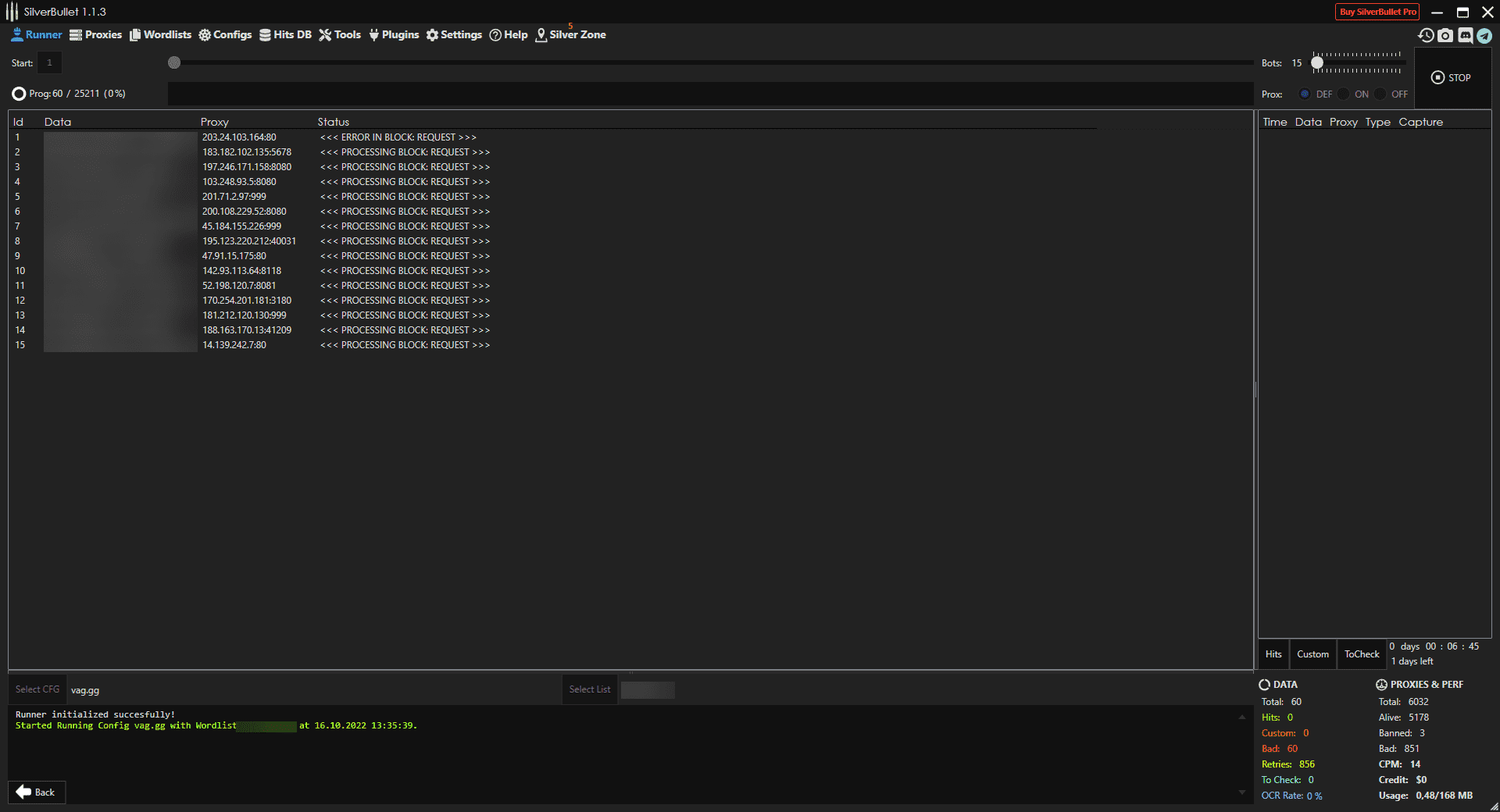Select proxy cell 170.254.201.181:3180
Screen dimensions: 1500x812
click(247, 301)
